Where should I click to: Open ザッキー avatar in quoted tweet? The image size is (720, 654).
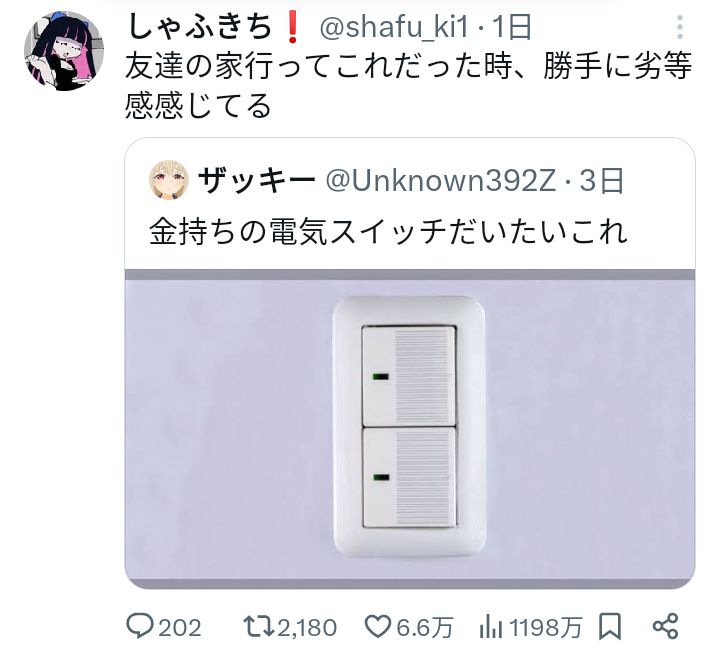point(169,180)
